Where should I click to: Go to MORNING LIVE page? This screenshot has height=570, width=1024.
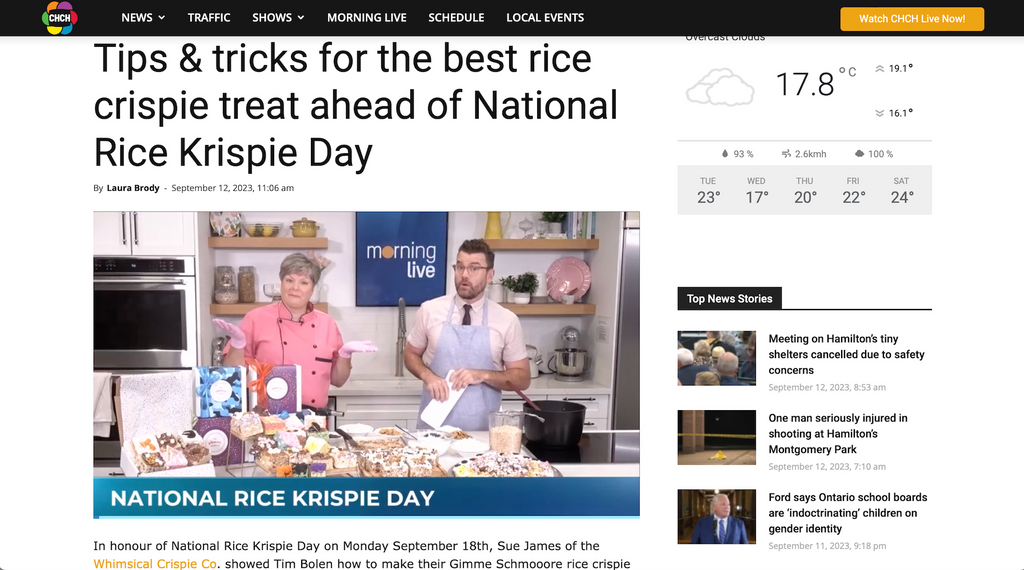(x=366, y=18)
